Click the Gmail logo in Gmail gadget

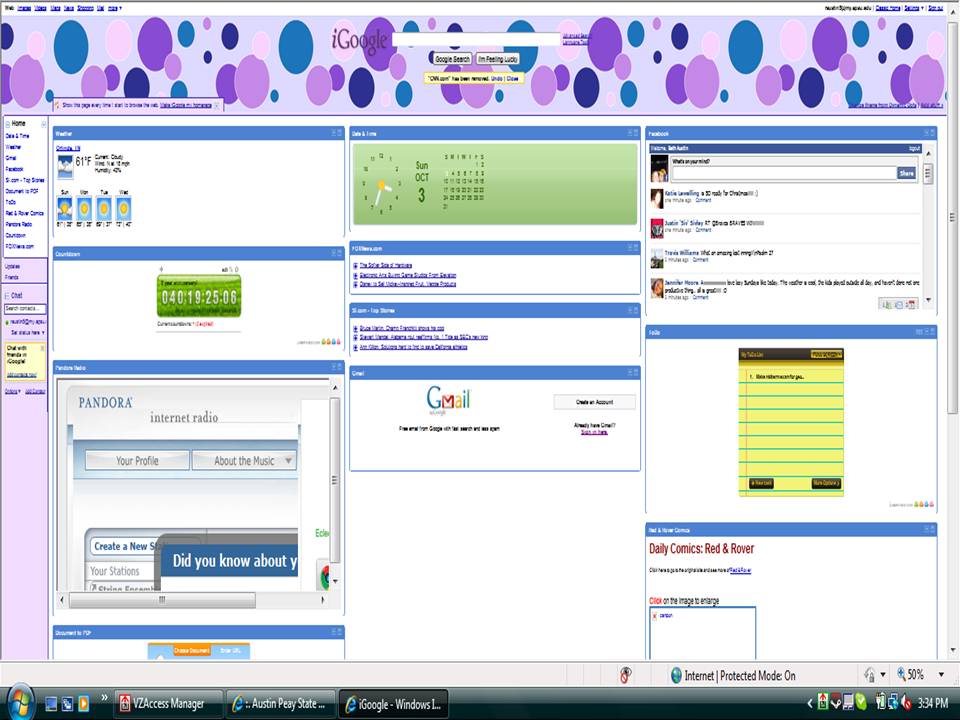[x=449, y=399]
